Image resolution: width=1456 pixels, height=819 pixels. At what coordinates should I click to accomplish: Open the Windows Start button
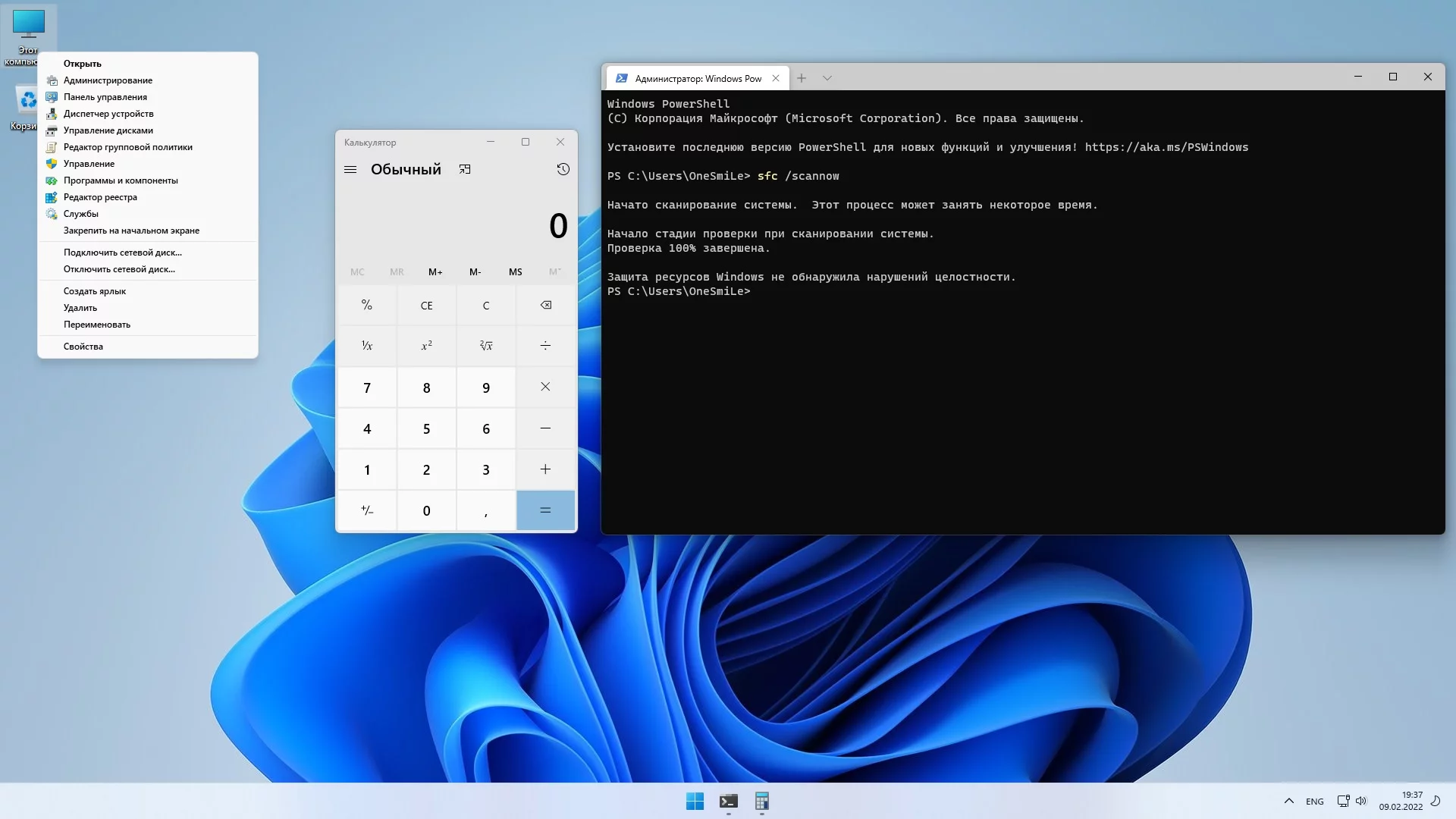(695, 801)
